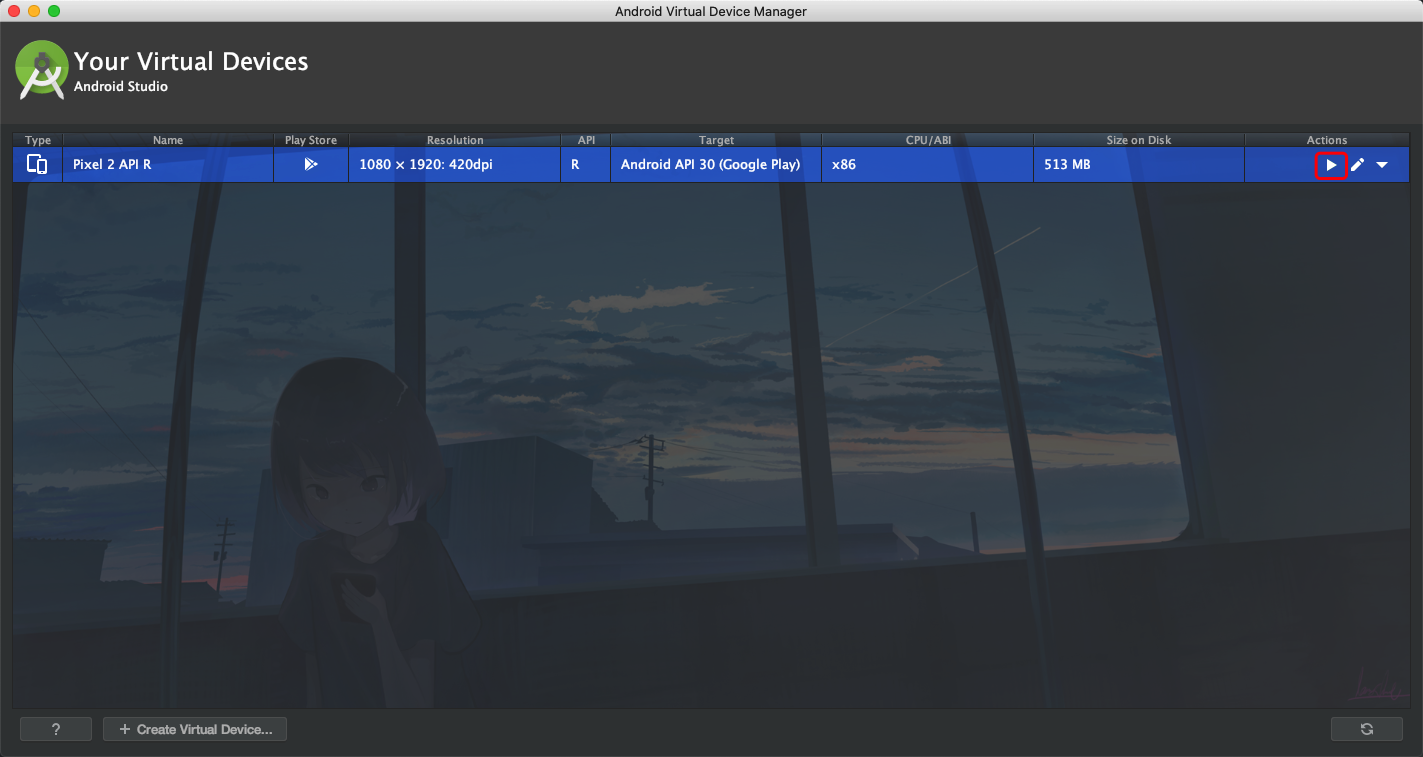Open the actions dropdown for Pixel 2 API R
Viewport: 1423px width, 757px height.
pos(1382,165)
